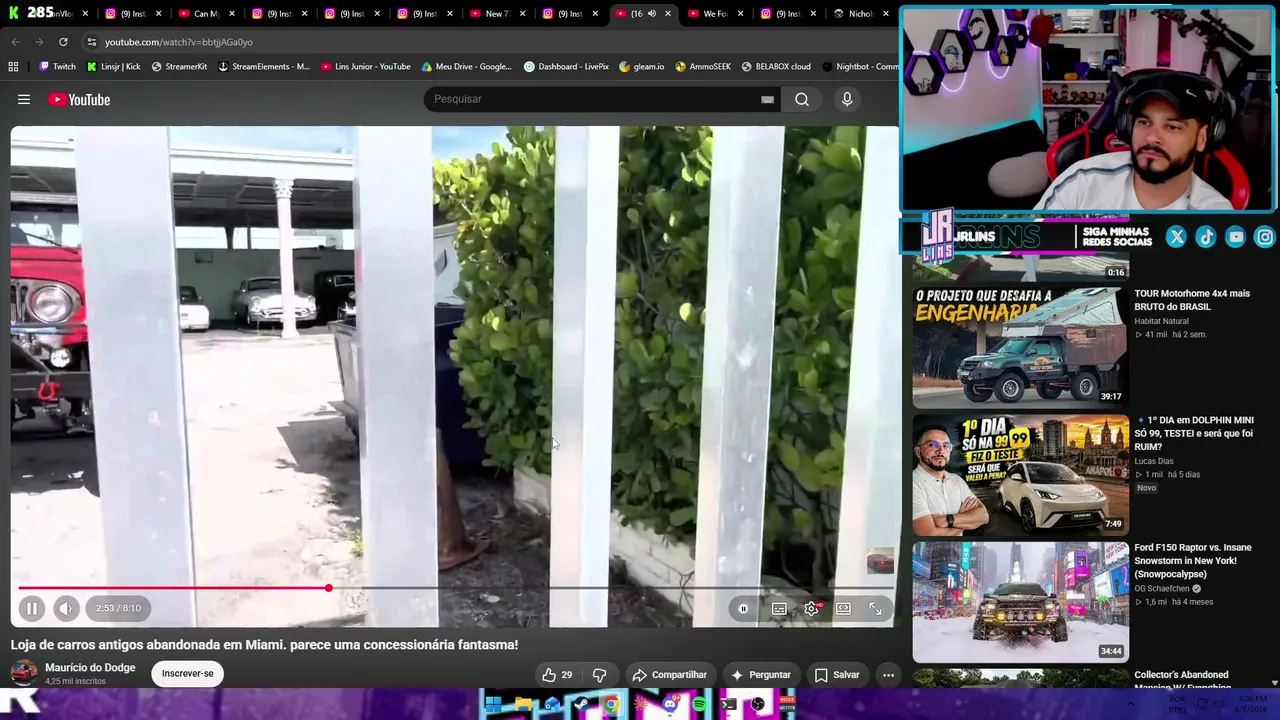
Task: Reload the YouTube page
Action: [63, 42]
